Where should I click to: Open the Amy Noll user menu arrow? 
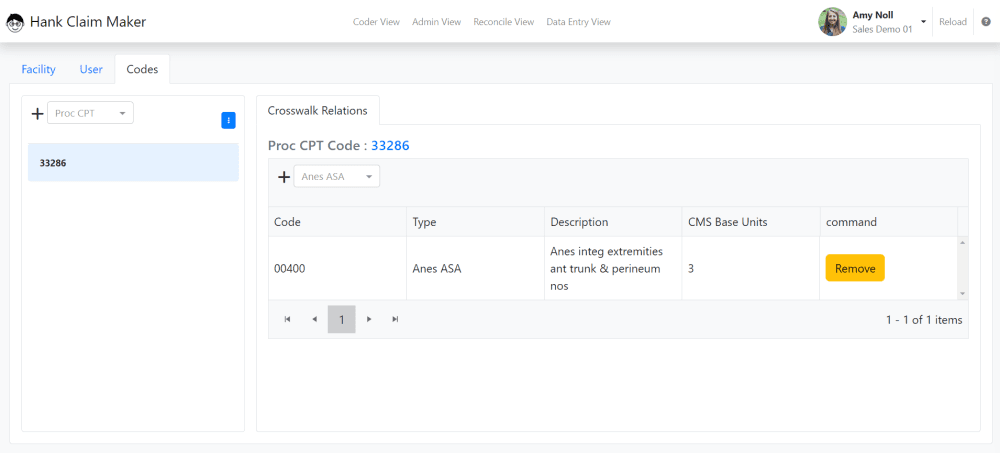tap(923, 22)
